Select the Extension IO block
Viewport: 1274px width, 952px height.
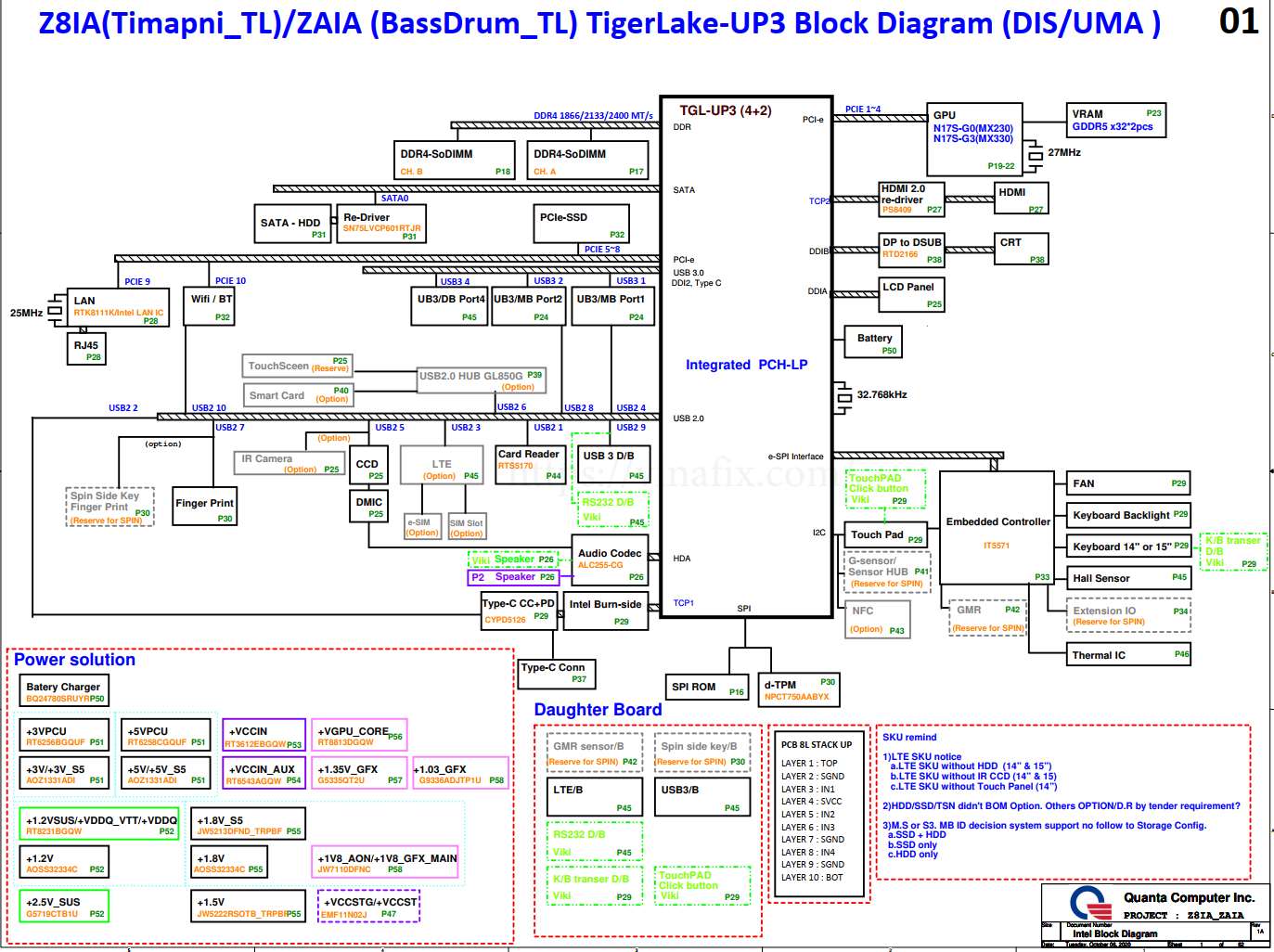pos(1129,616)
